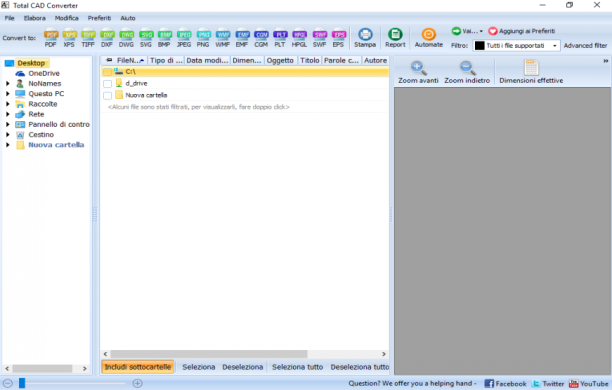This screenshot has width=612, height=390.
Task: Open the Preferiti menu
Action: tap(99, 18)
